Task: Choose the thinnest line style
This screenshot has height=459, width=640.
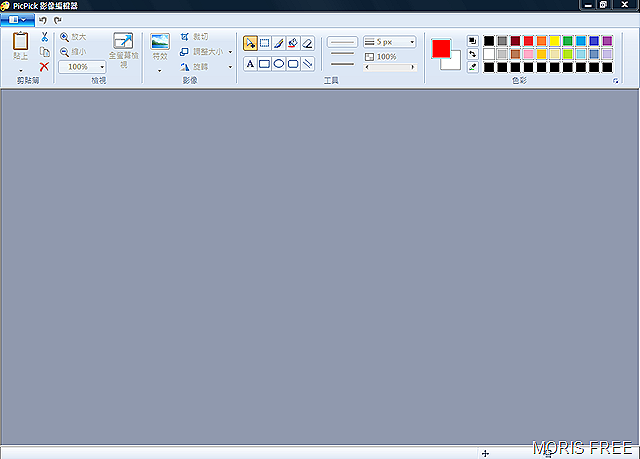Action: [x=342, y=42]
